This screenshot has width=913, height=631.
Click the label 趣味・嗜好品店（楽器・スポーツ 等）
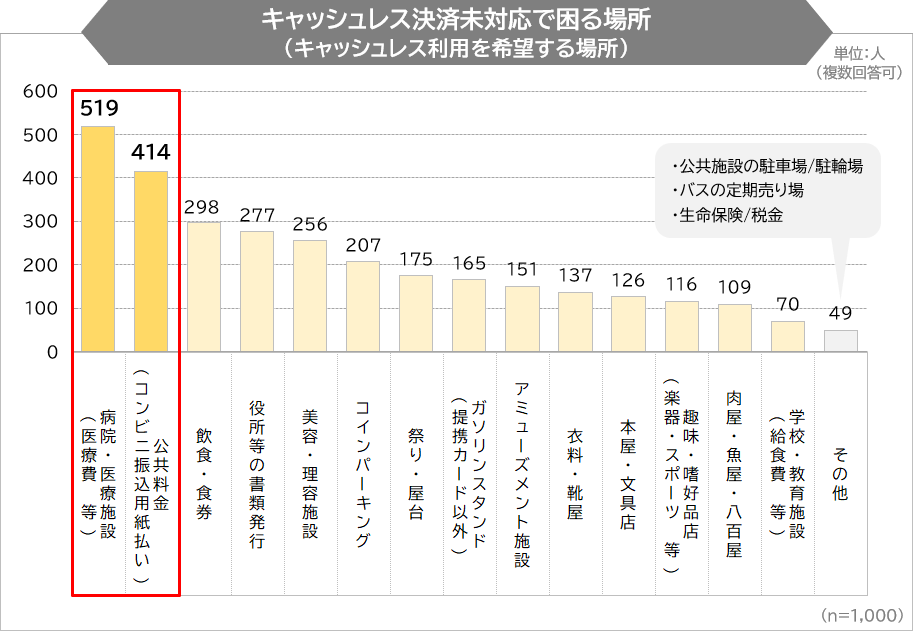(x=682, y=474)
